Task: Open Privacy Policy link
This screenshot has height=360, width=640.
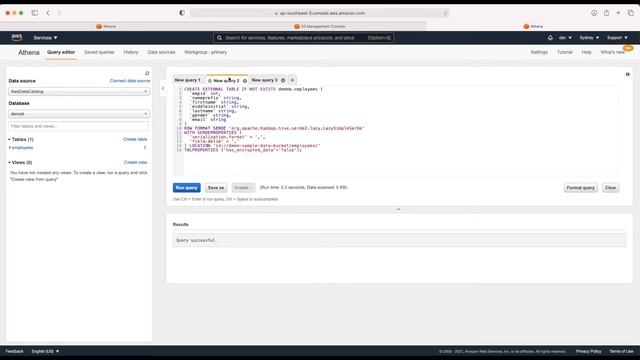Action: click(589, 351)
